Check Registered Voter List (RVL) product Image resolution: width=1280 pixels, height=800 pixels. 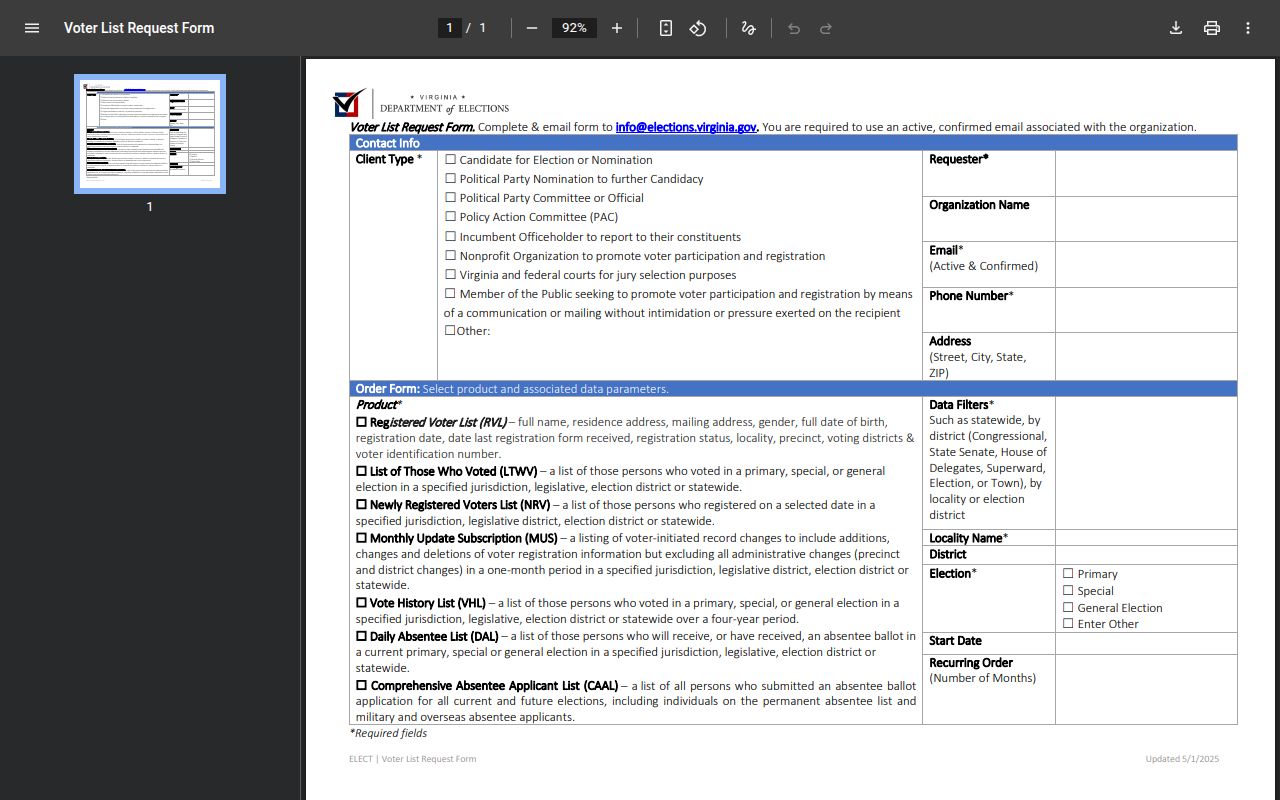(362, 422)
